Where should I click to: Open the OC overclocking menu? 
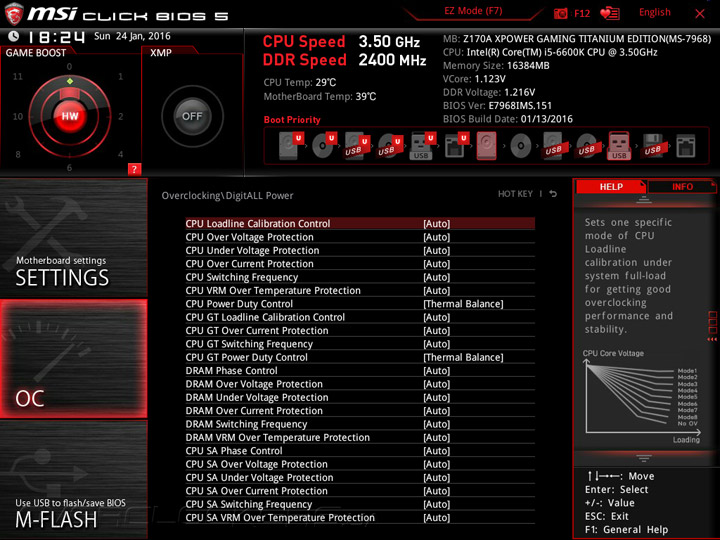pyautogui.click(x=73, y=359)
